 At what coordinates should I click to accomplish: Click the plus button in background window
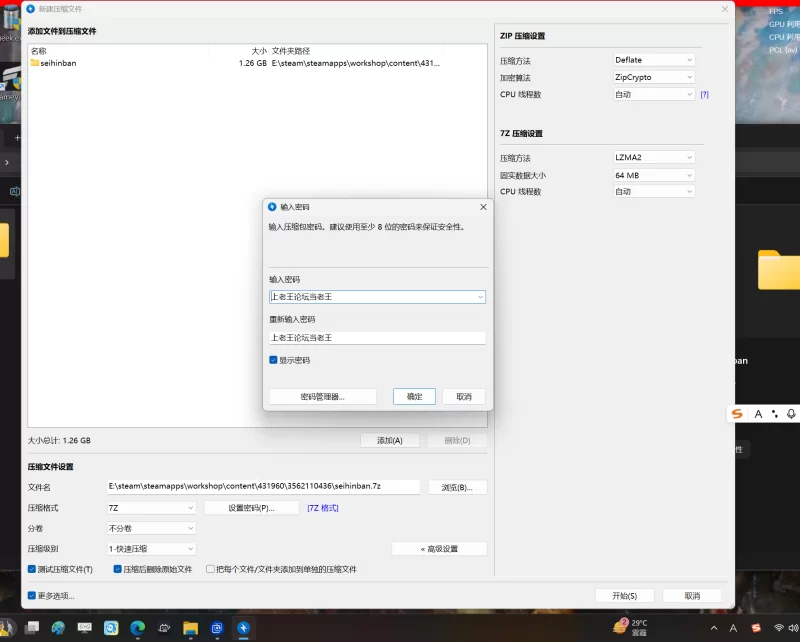(x=17, y=138)
